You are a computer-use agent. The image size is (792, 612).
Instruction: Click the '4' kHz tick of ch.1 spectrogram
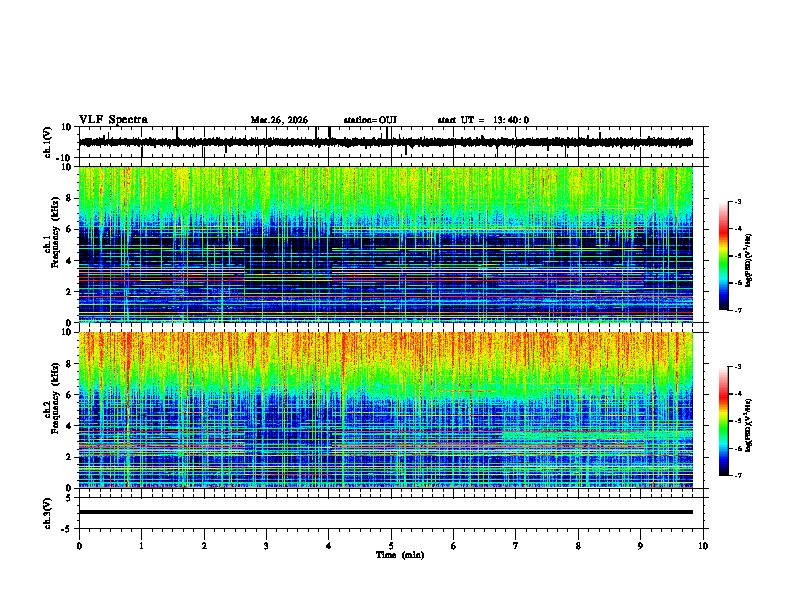[69, 261]
